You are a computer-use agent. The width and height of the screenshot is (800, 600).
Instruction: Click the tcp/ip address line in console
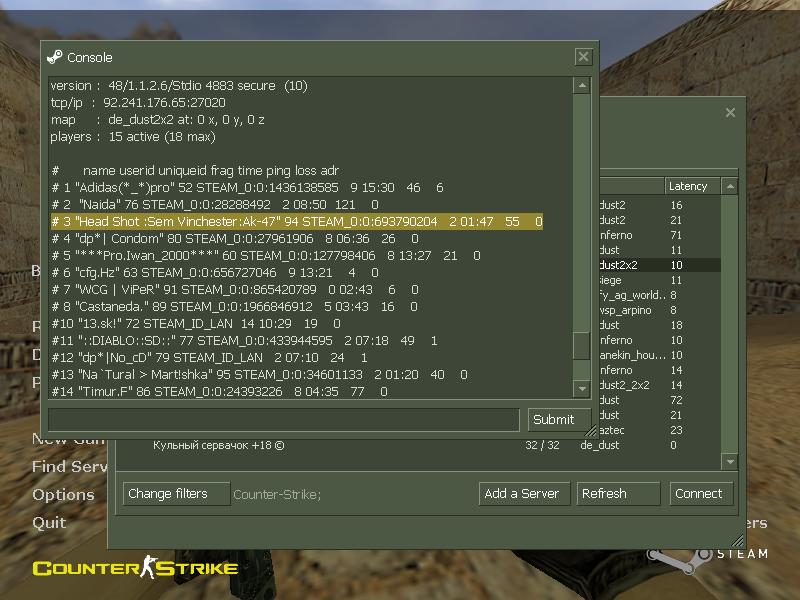tap(138, 103)
